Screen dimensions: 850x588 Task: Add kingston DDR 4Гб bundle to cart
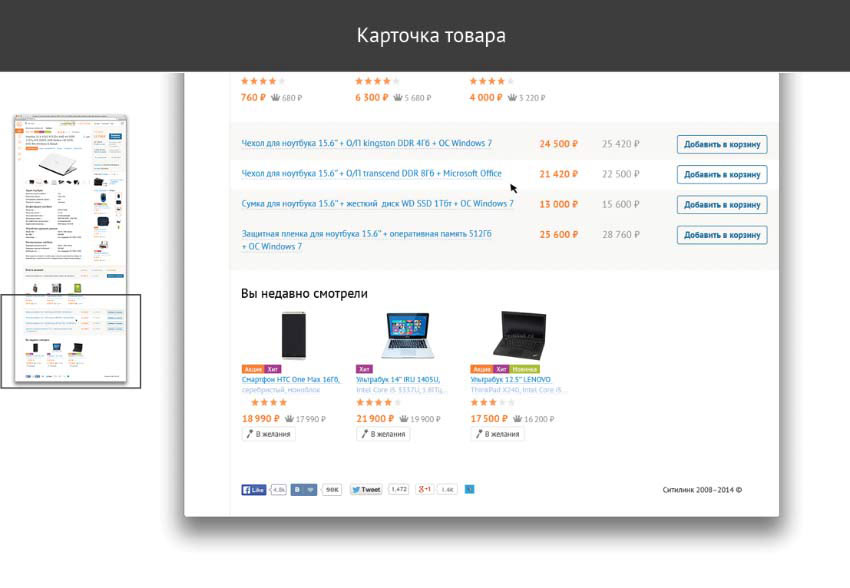click(722, 144)
